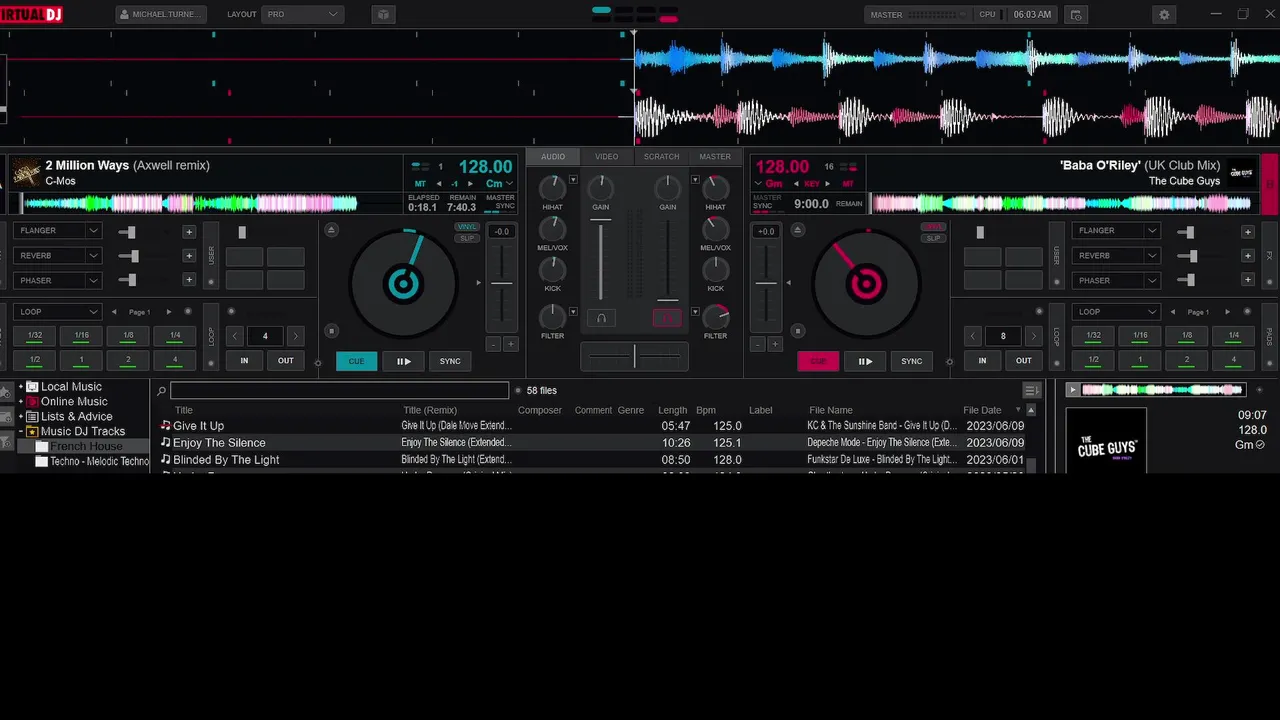Open the FLANGER effect dropdown on the right deck
Viewport: 1280px width, 720px height.
1115,231
